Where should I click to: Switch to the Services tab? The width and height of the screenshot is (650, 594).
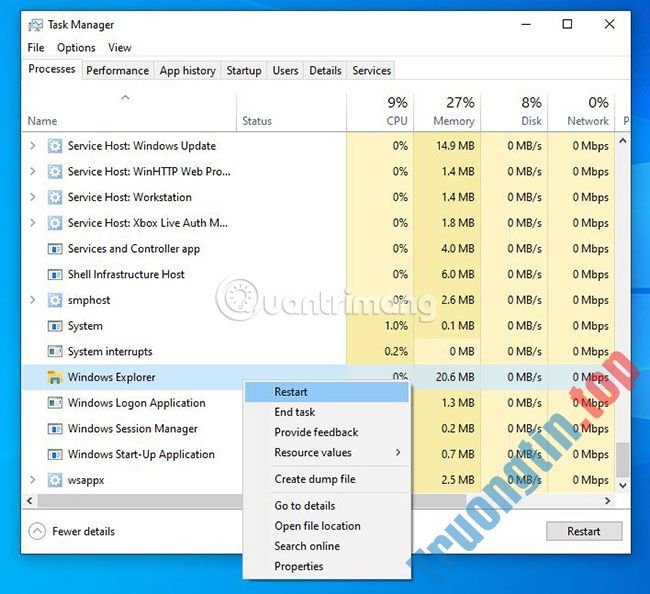[372, 70]
